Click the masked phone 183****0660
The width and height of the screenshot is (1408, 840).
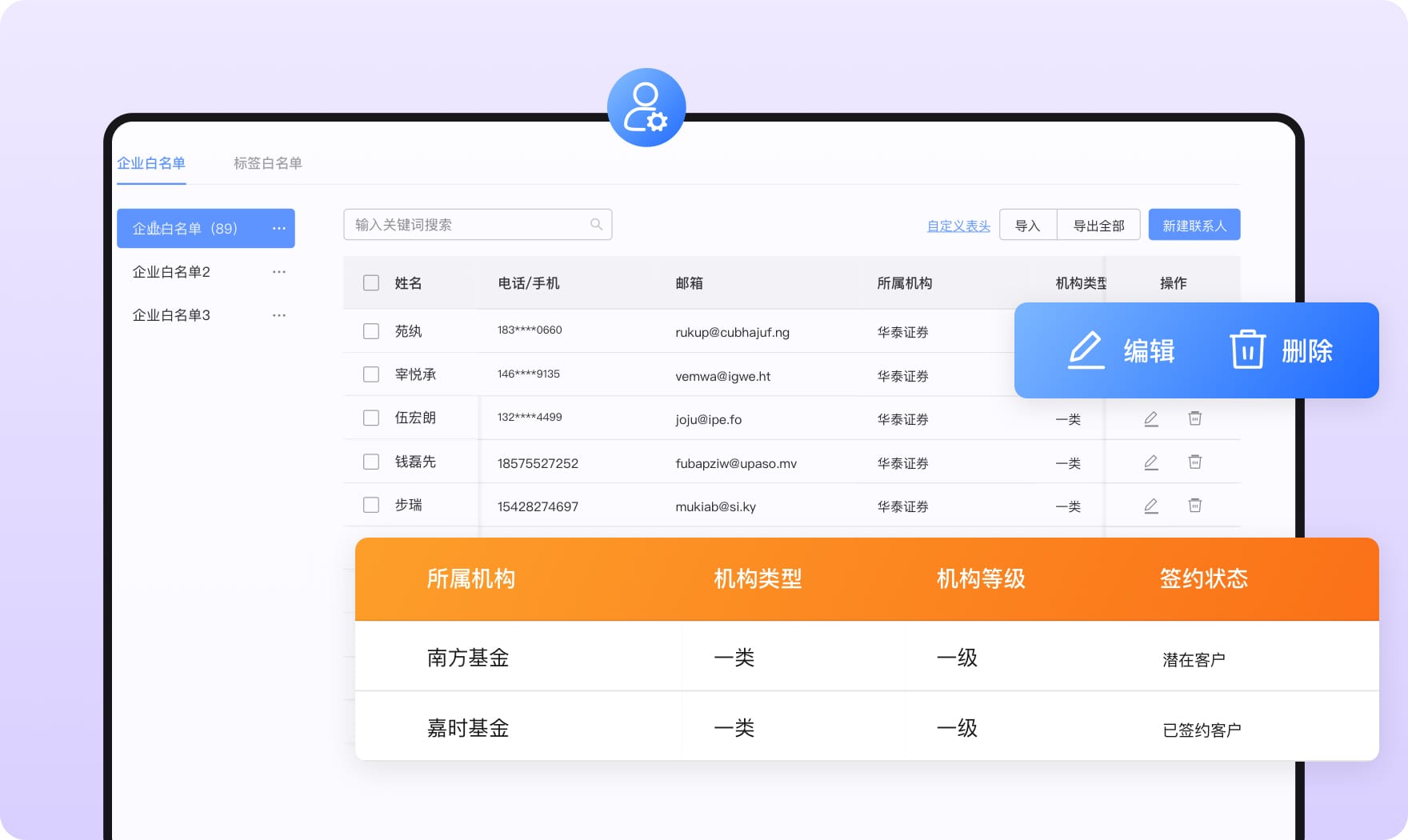pos(530,330)
